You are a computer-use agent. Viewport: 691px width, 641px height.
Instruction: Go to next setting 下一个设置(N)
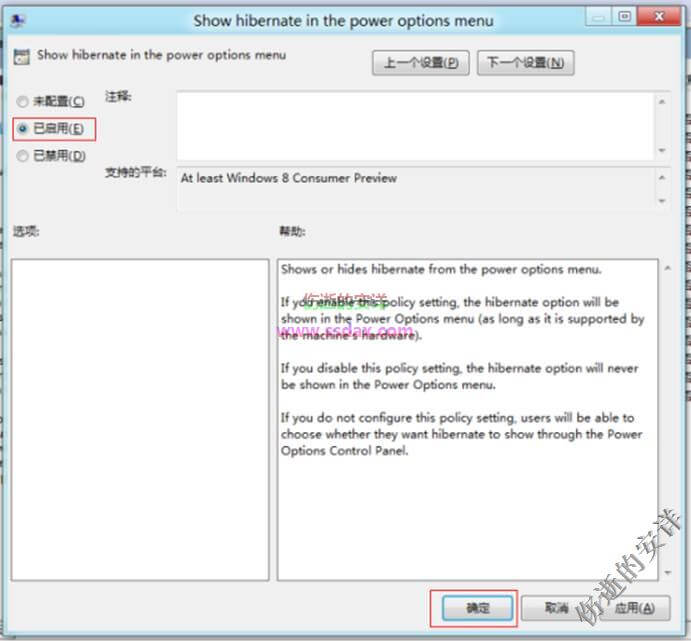click(x=525, y=63)
